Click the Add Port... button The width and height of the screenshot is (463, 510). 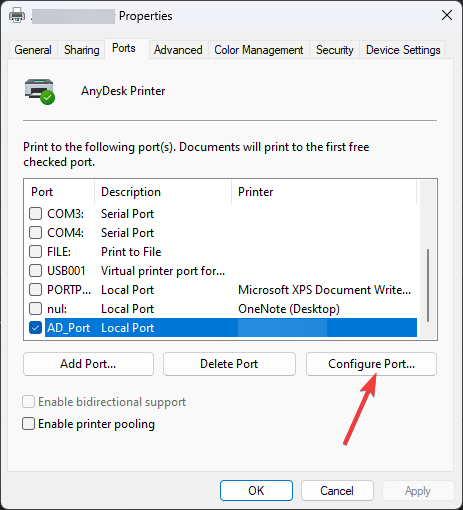88,364
